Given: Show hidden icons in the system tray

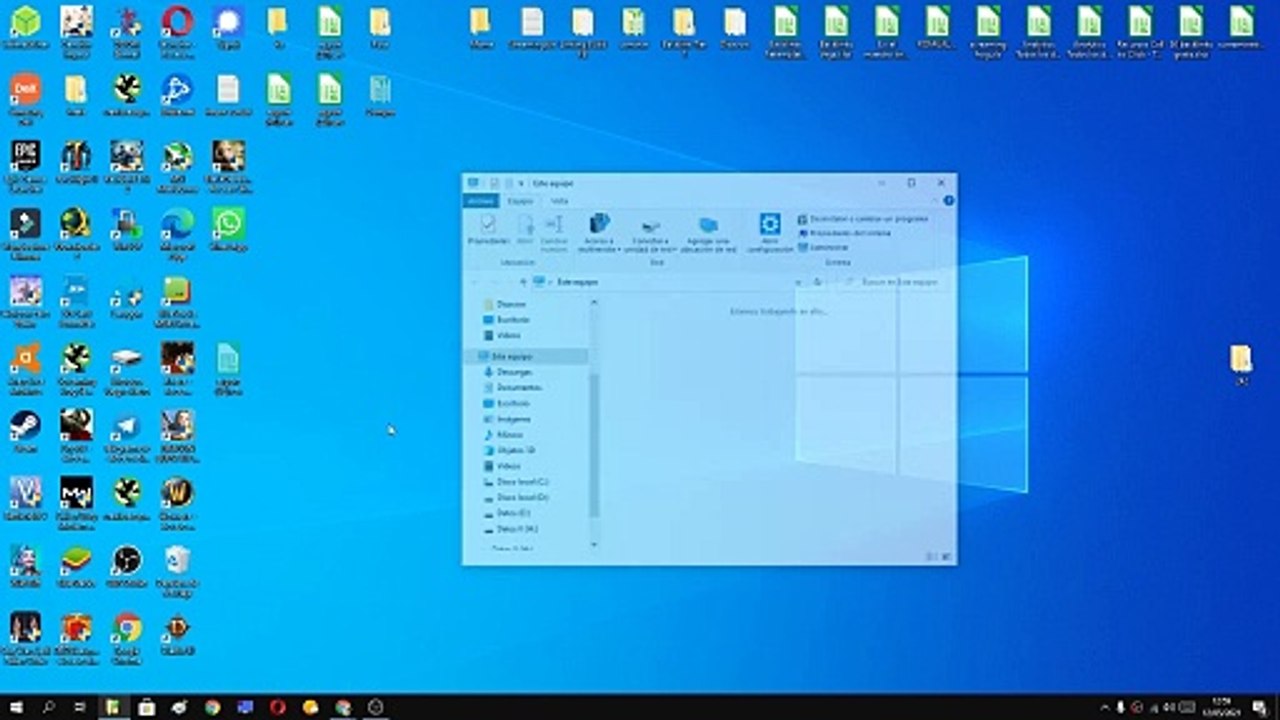Looking at the screenshot, I should pyautogui.click(x=1105, y=707).
